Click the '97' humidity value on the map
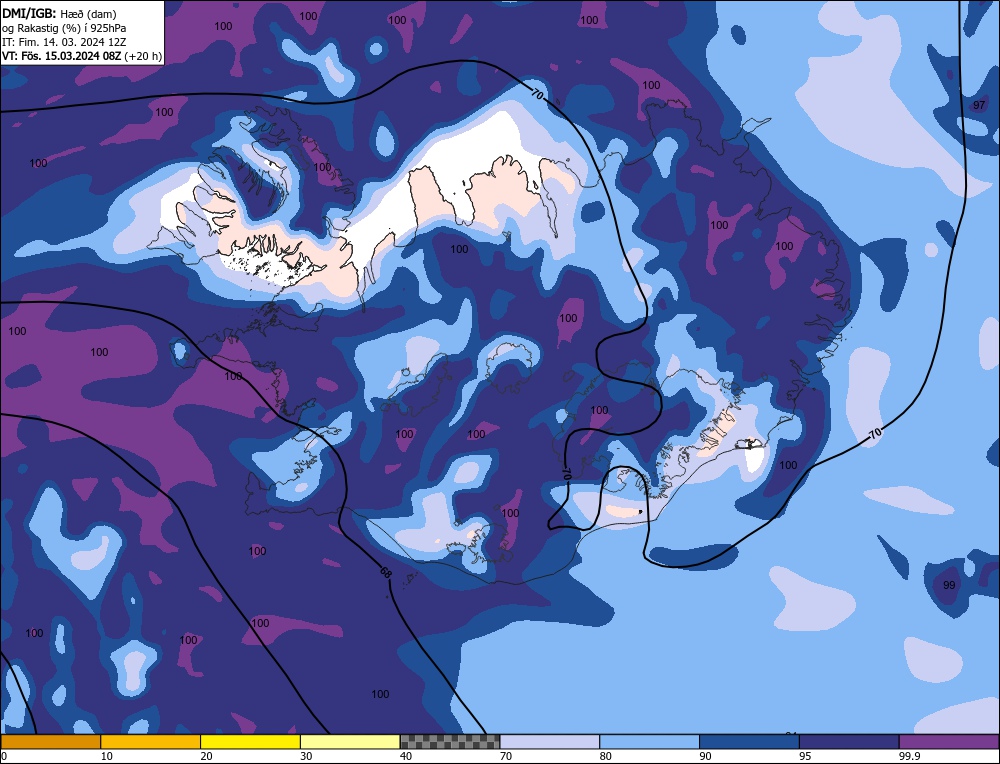Image resolution: width=1000 pixels, height=764 pixels. [979, 105]
